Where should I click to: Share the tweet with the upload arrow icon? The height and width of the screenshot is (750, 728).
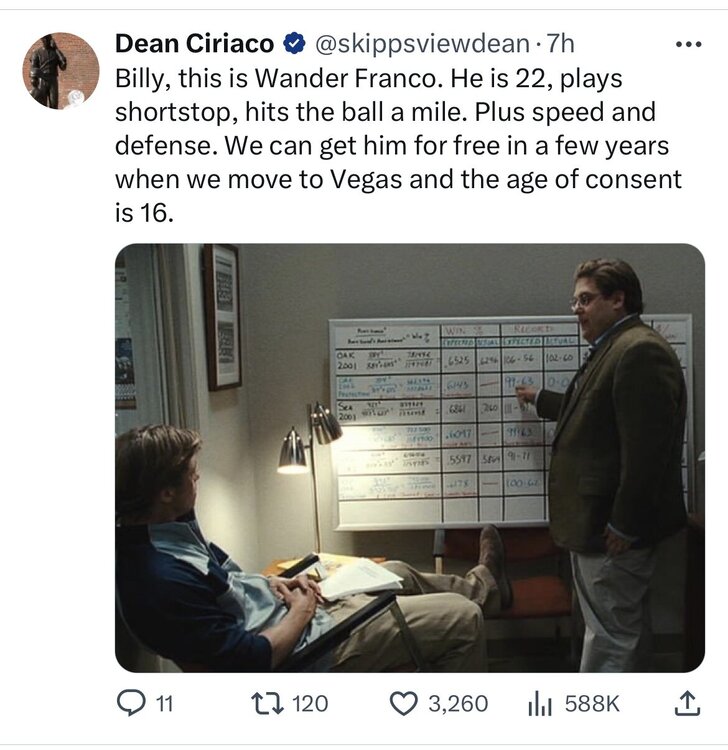[686, 704]
